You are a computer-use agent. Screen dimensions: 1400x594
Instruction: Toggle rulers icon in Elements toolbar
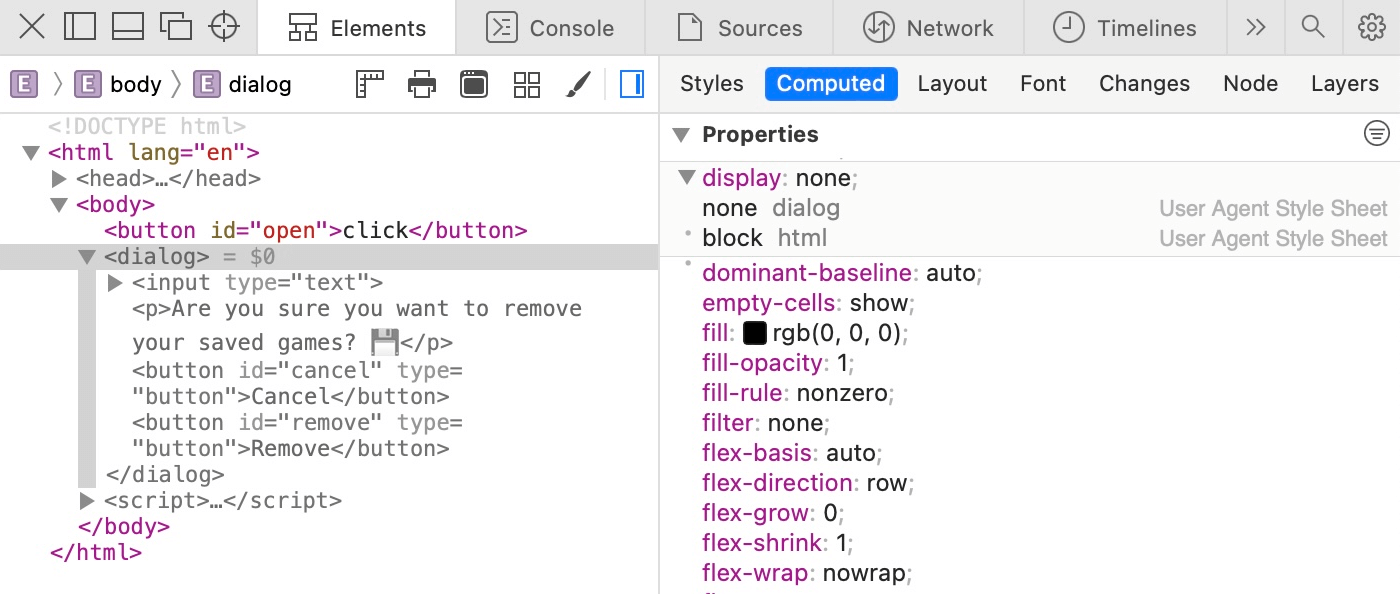pyautogui.click(x=370, y=84)
